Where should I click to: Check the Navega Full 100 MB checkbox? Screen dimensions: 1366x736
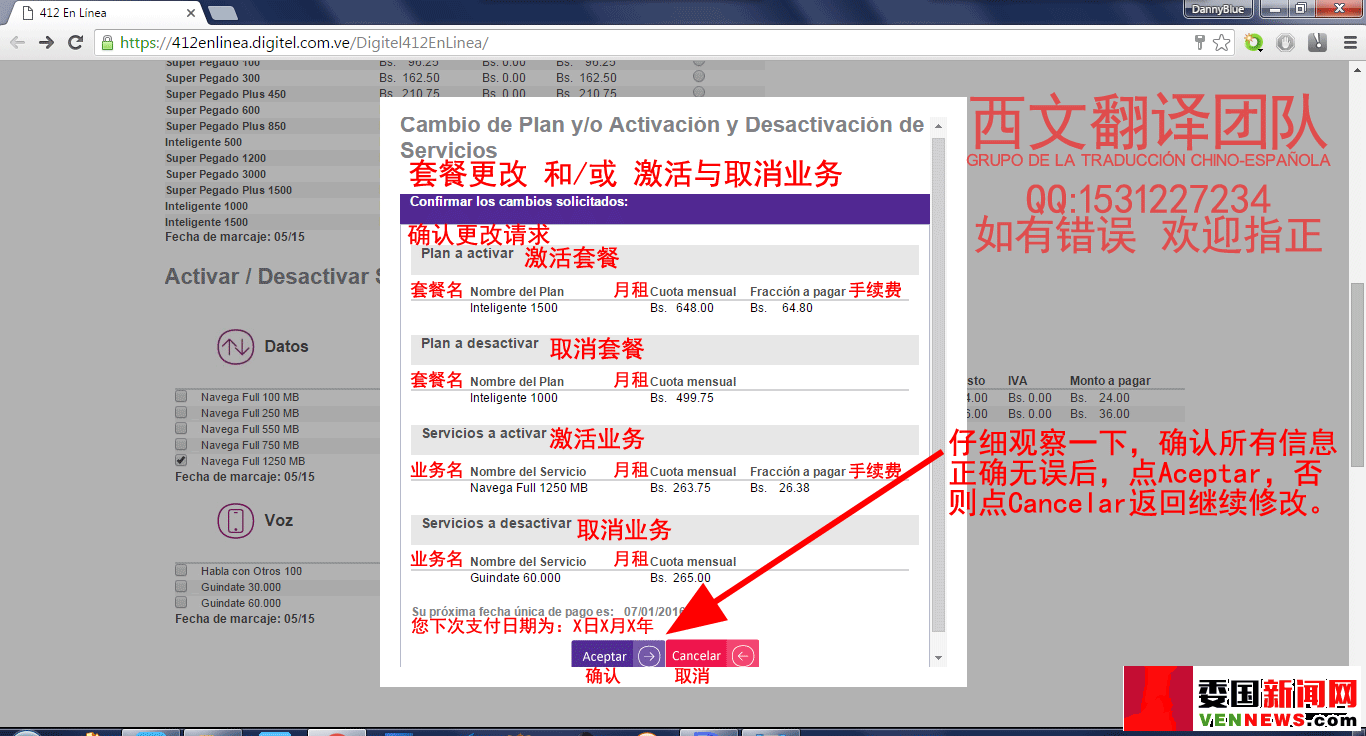click(181, 396)
